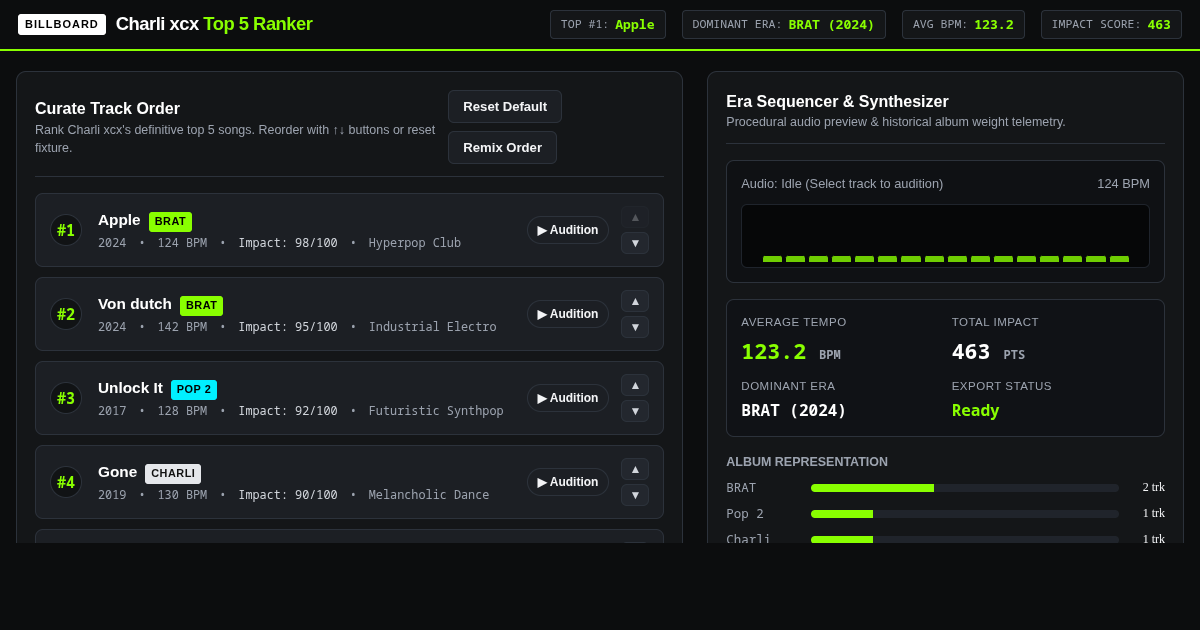
Task: Click CHARLI tag on Gone
Action: [173, 473]
